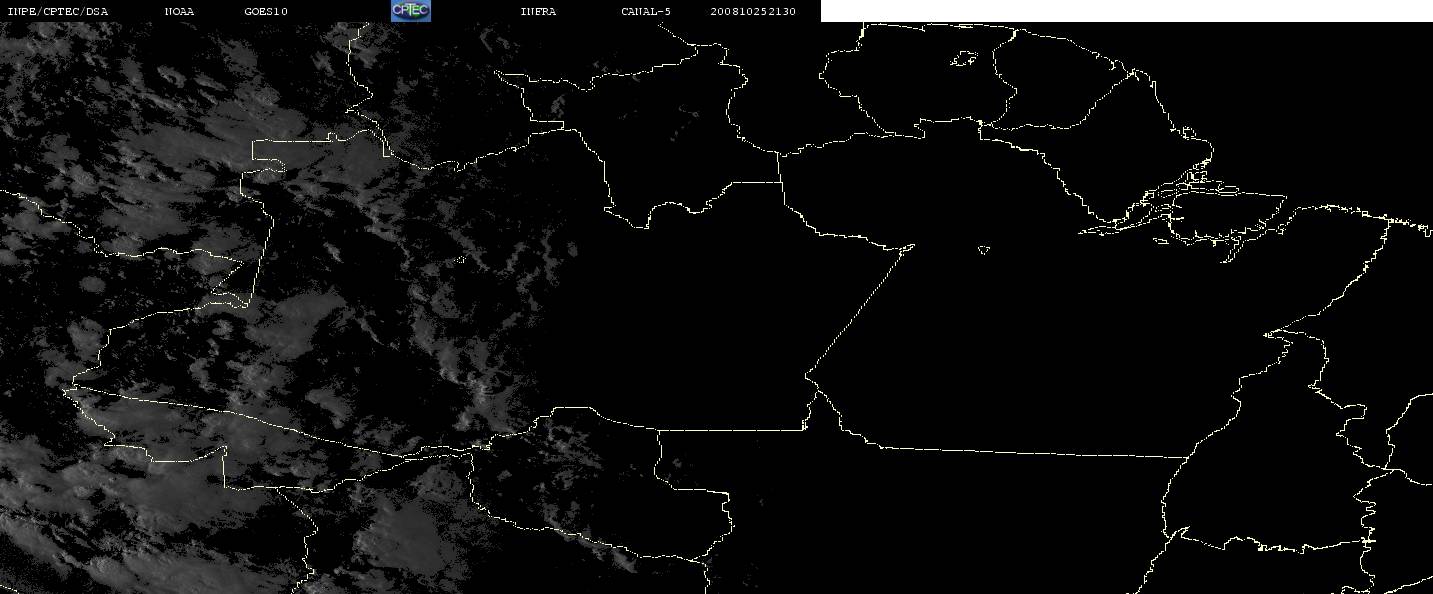
Task: Click the INPE/CPTEC/DSA header label
Action: click(57, 12)
